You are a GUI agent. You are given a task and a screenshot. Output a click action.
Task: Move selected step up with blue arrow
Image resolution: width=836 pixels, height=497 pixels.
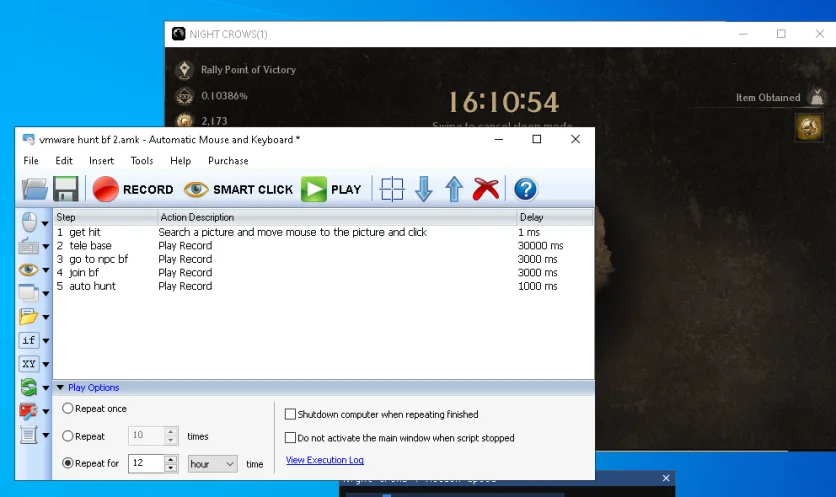[x=454, y=189]
